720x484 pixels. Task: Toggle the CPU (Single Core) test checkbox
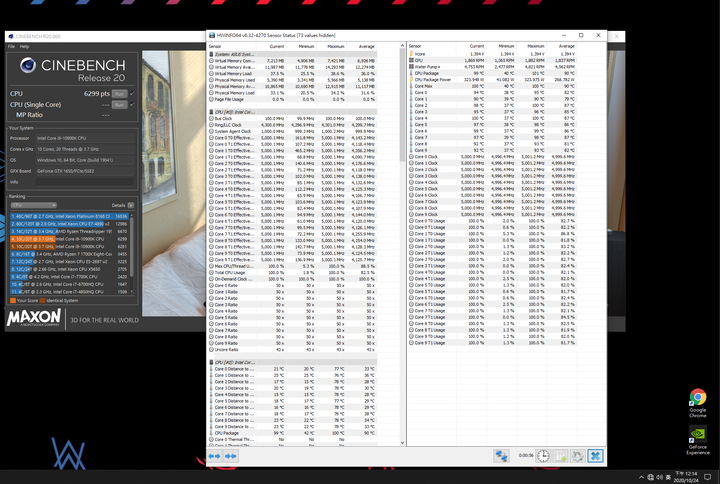(132, 104)
